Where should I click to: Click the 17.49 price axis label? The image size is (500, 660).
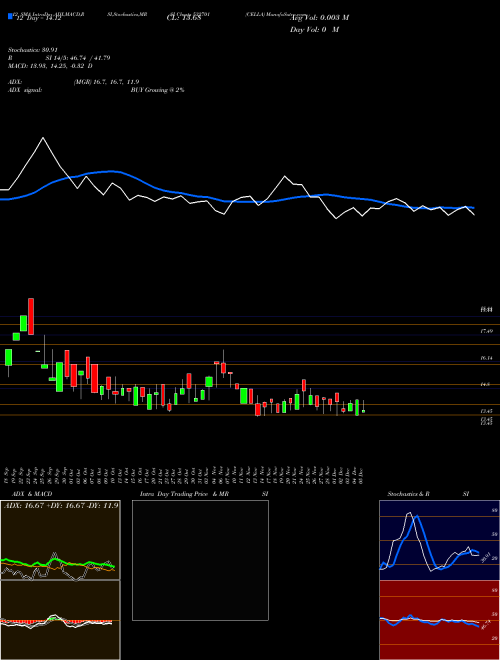(487, 332)
